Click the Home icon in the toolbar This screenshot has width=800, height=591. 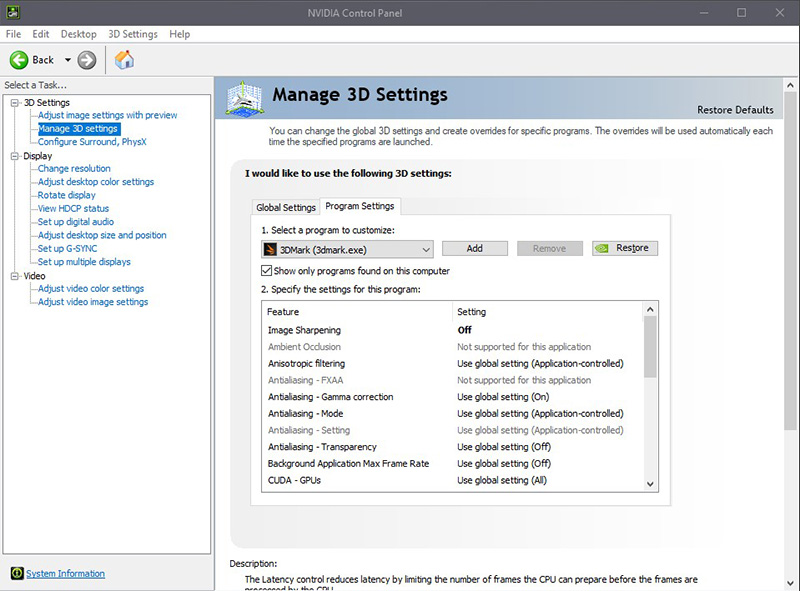[x=124, y=60]
